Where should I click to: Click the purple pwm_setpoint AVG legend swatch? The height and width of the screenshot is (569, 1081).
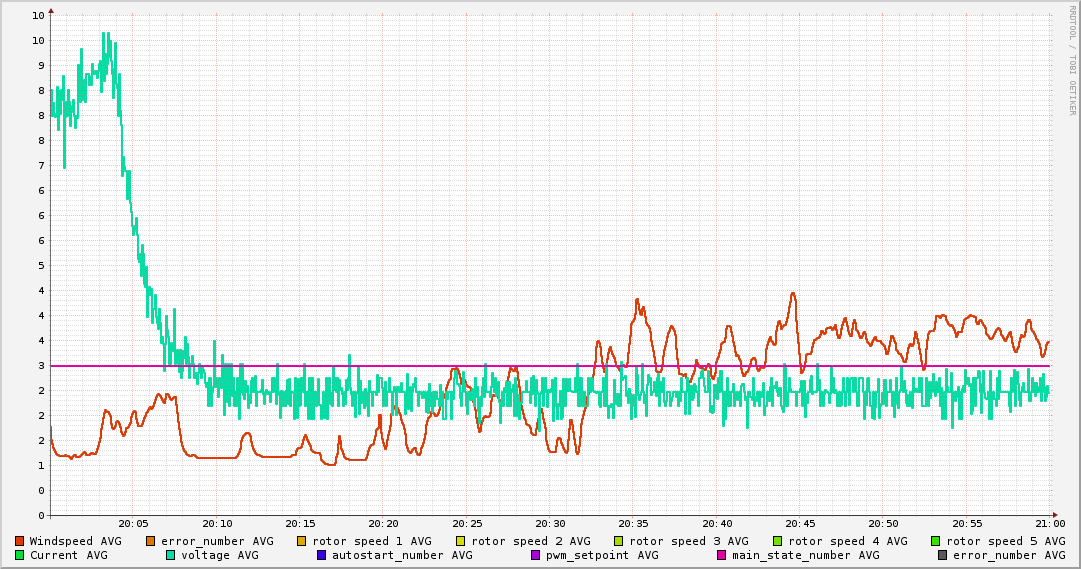click(x=536, y=555)
